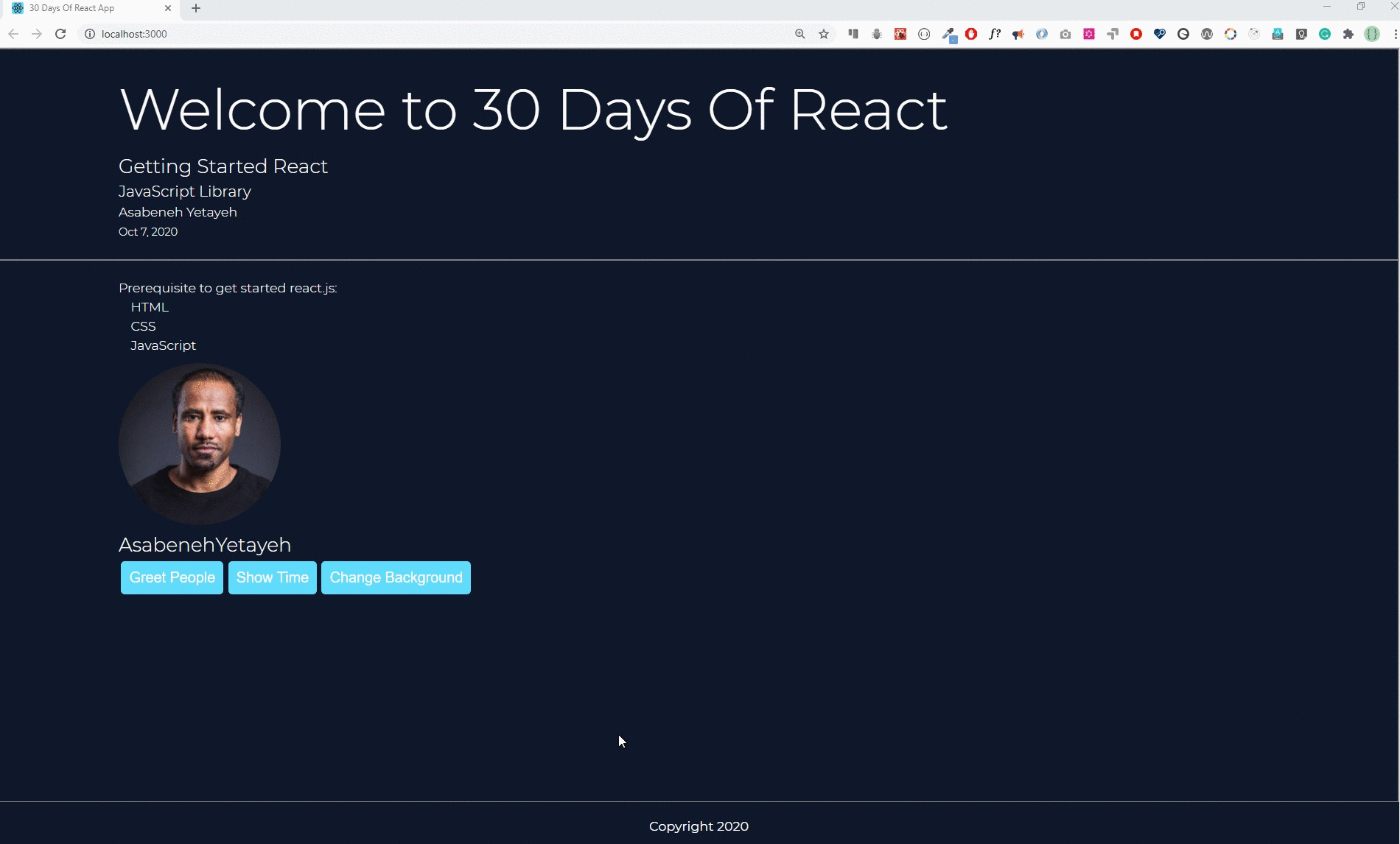Click the bug-shaped extension icon
This screenshot has width=1400, height=844.
(877, 34)
